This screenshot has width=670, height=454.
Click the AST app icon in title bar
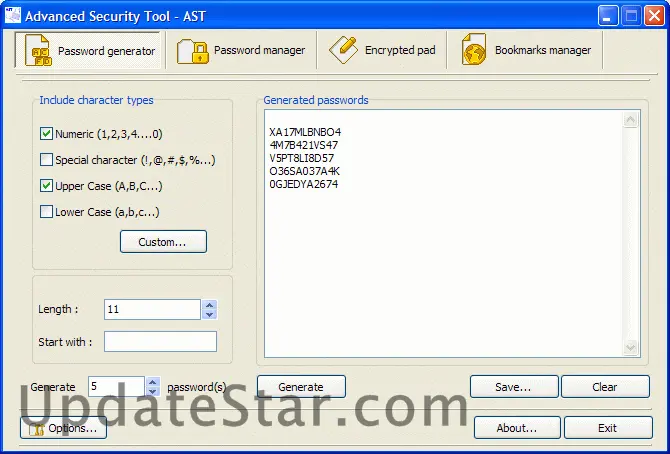click(12, 16)
